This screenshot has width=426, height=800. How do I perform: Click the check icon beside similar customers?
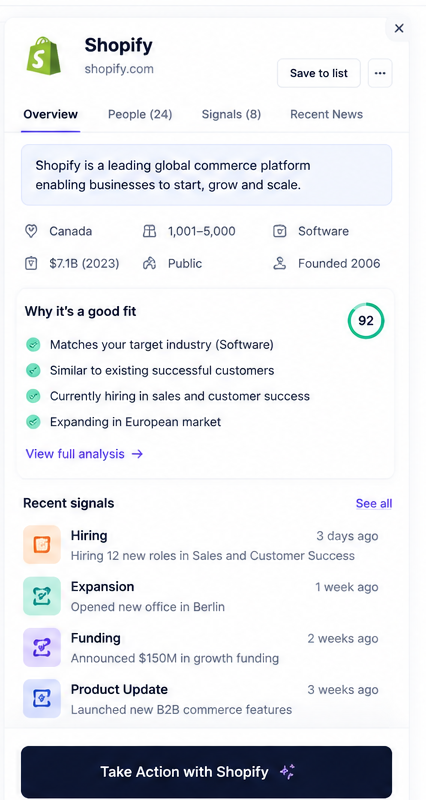tap(33, 370)
